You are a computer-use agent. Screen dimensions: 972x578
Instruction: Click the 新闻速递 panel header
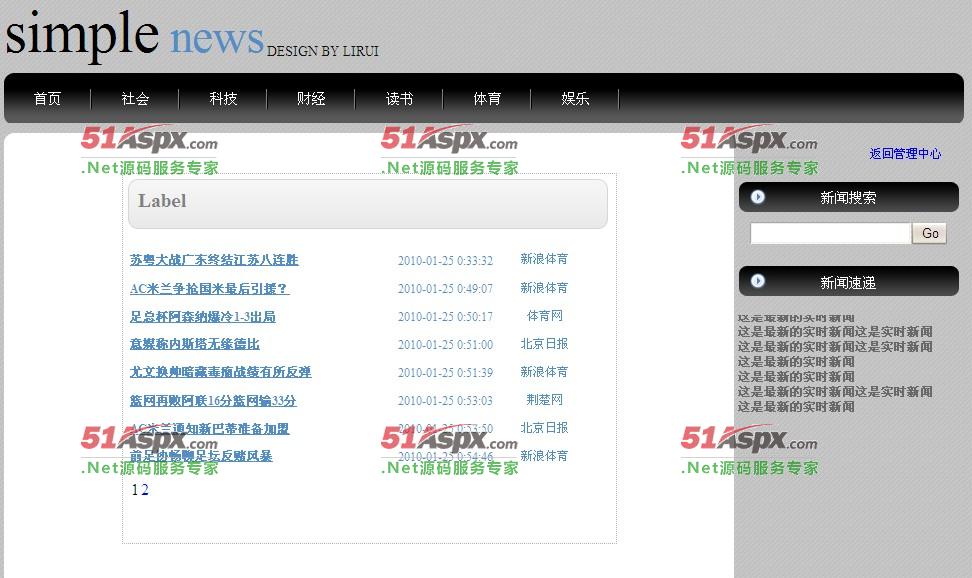click(849, 282)
